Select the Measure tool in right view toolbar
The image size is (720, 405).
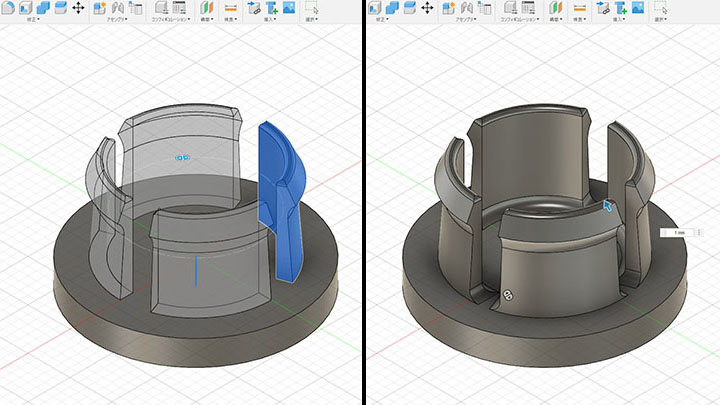tap(579, 7)
